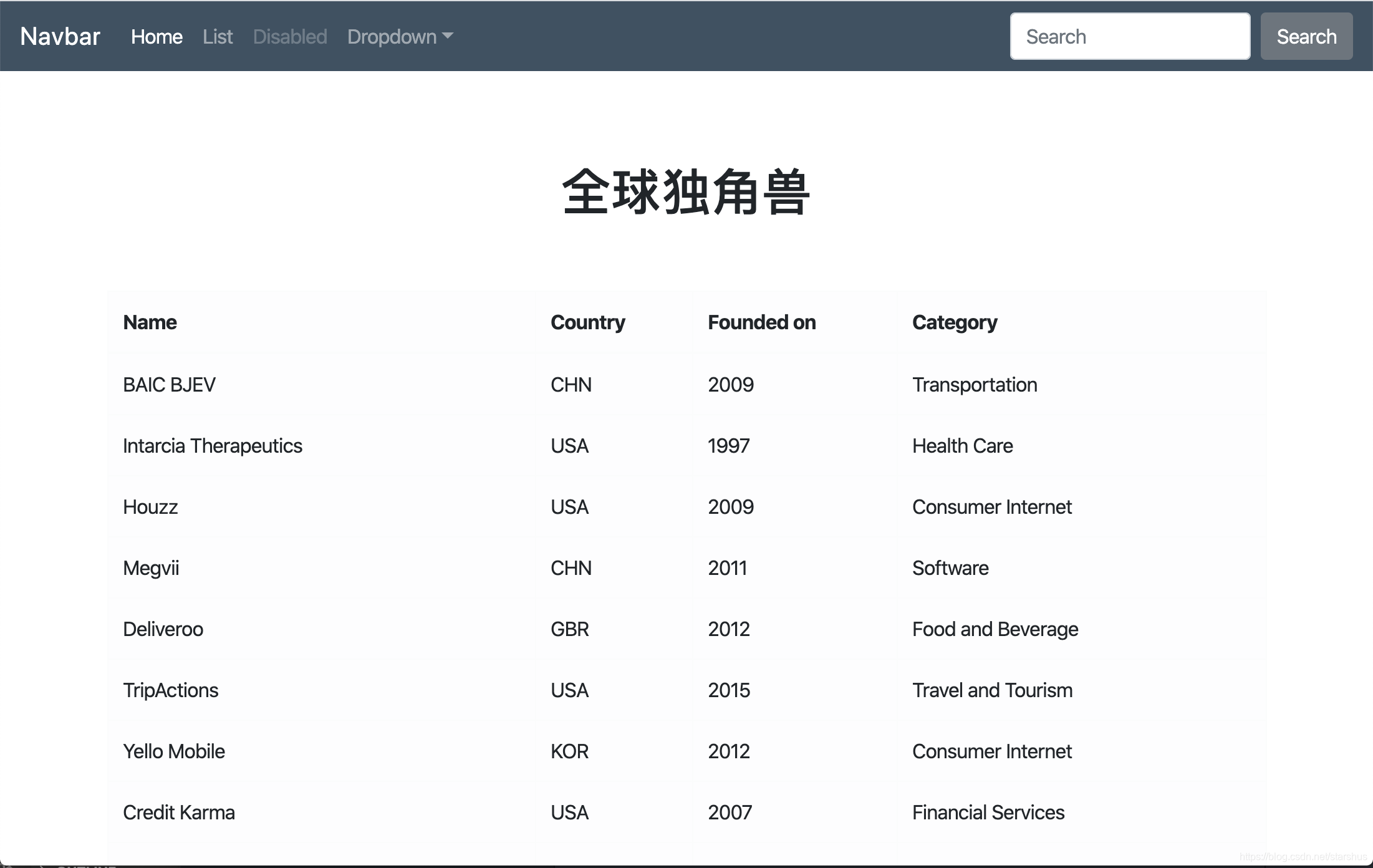Click USA country in Credit Karma row

pos(569,813)
